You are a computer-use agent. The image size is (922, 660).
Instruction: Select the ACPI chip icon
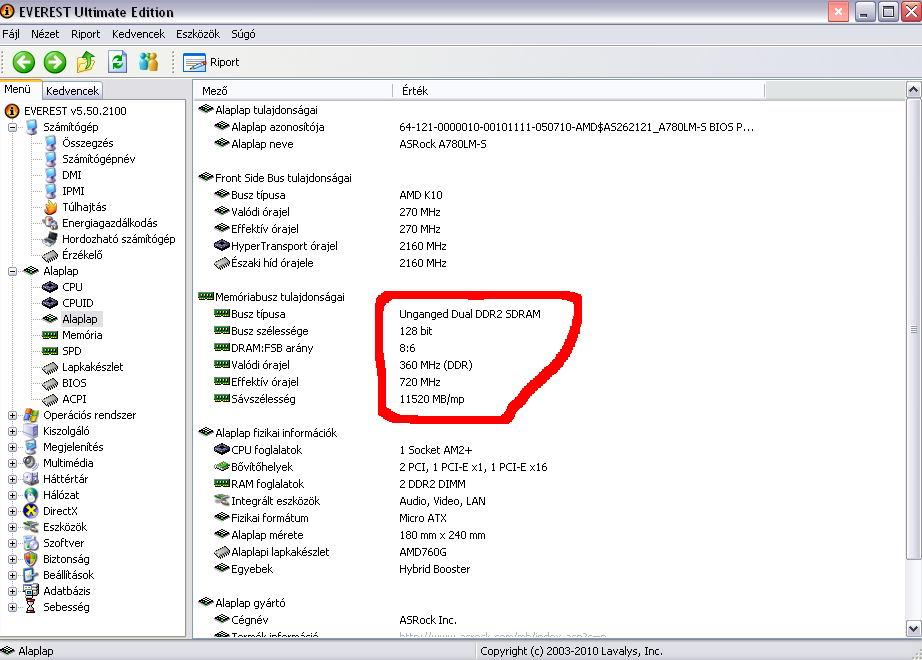pyautogui.click(x=50, y=399)
